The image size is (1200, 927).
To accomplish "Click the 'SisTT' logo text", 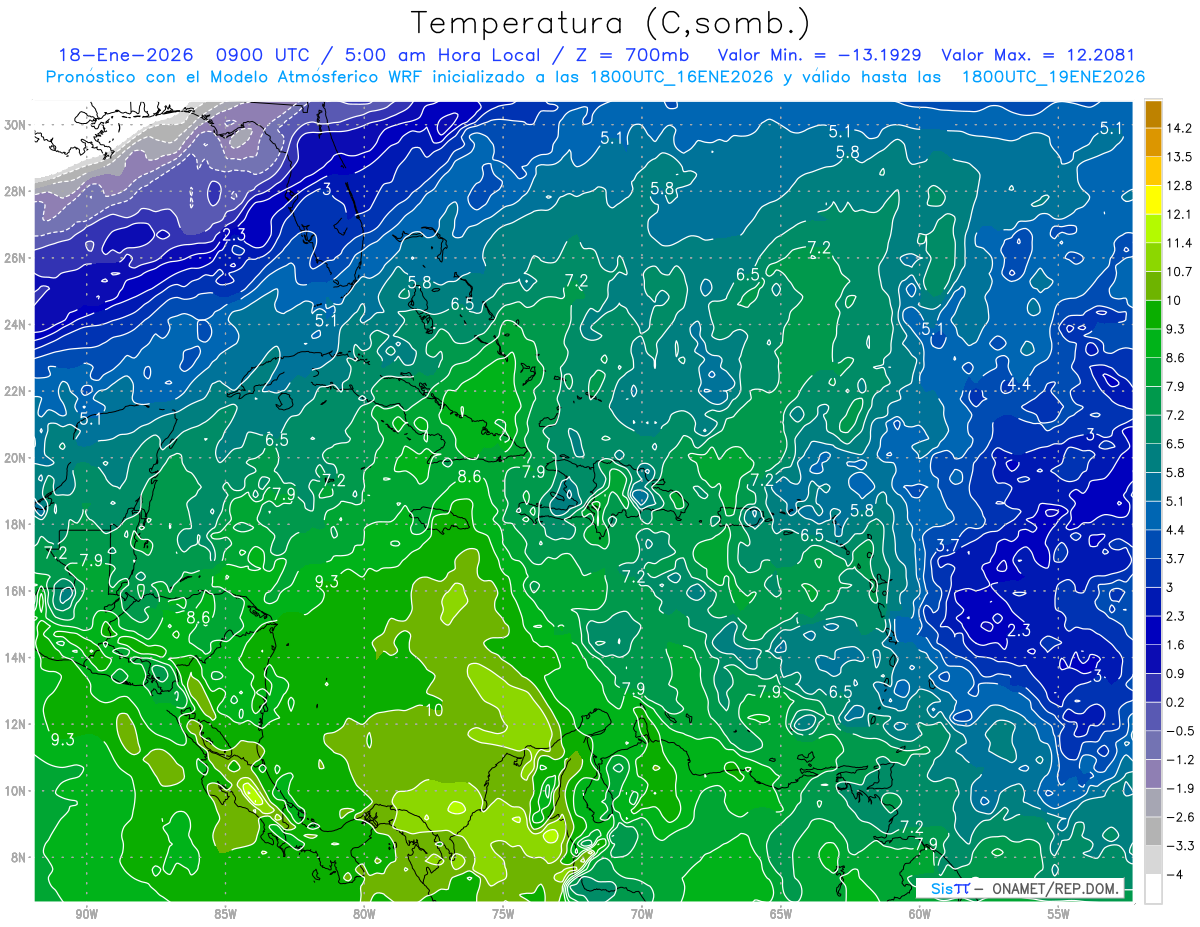I will 950,888.
